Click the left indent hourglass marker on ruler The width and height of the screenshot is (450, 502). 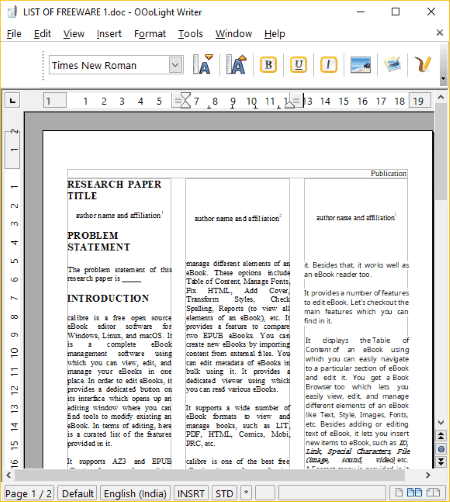click(x=186, y=100)
